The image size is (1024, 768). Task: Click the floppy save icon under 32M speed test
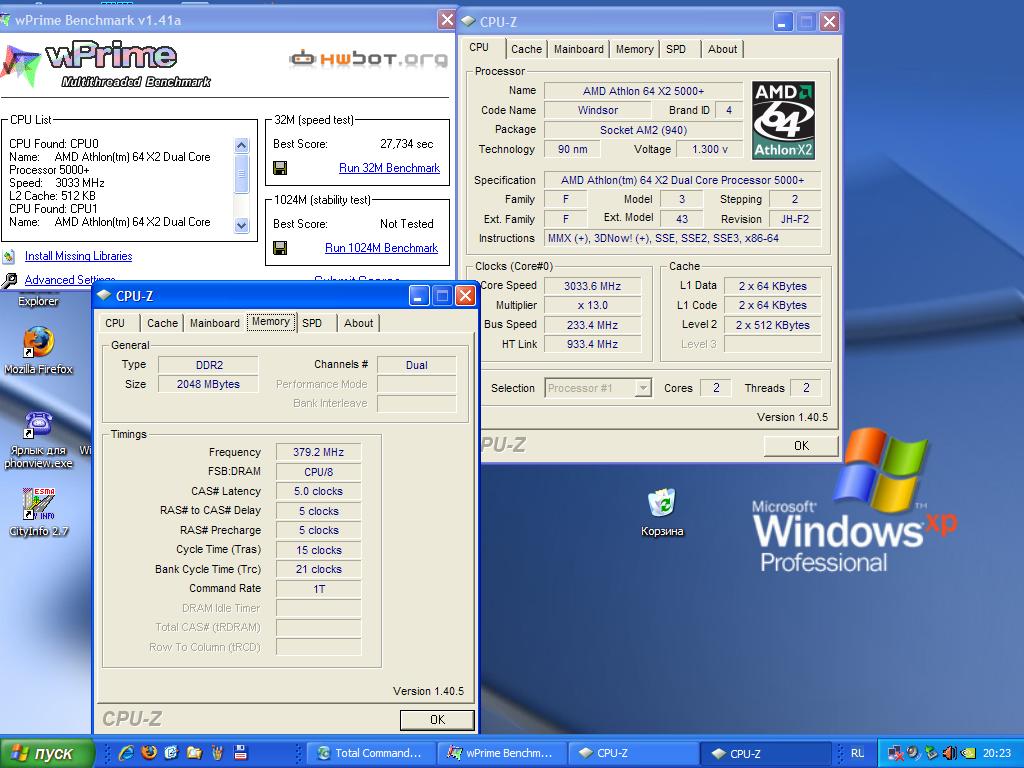click(x=280, y=168)
